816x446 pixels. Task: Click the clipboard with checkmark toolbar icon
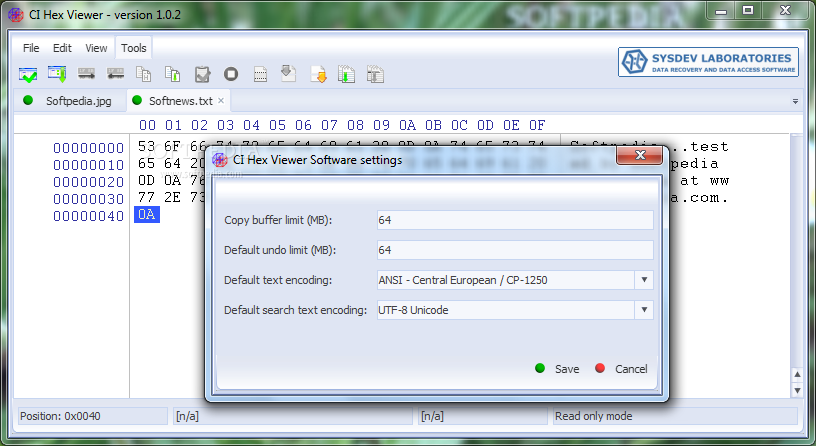[202, 74]
